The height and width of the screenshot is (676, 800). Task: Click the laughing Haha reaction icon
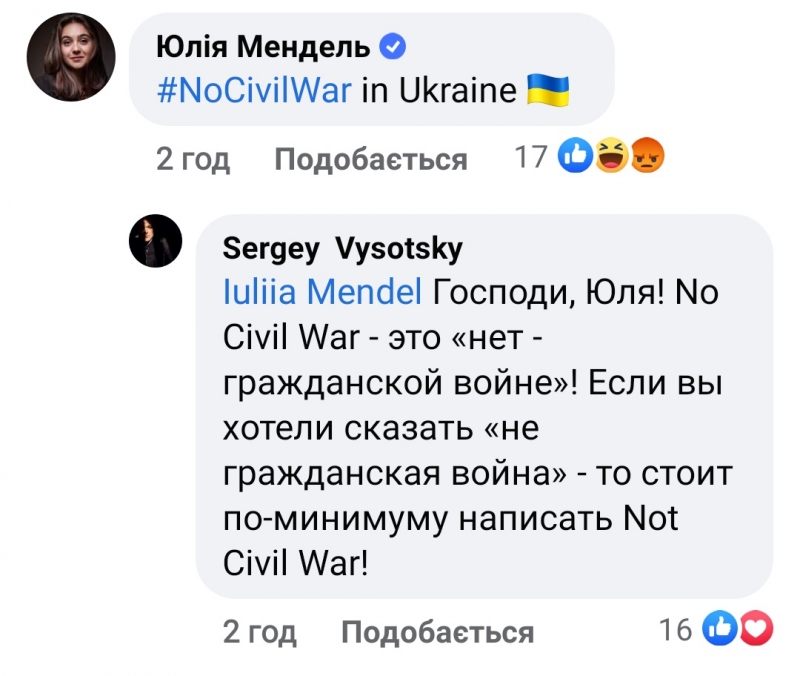[x=610, y=156]
